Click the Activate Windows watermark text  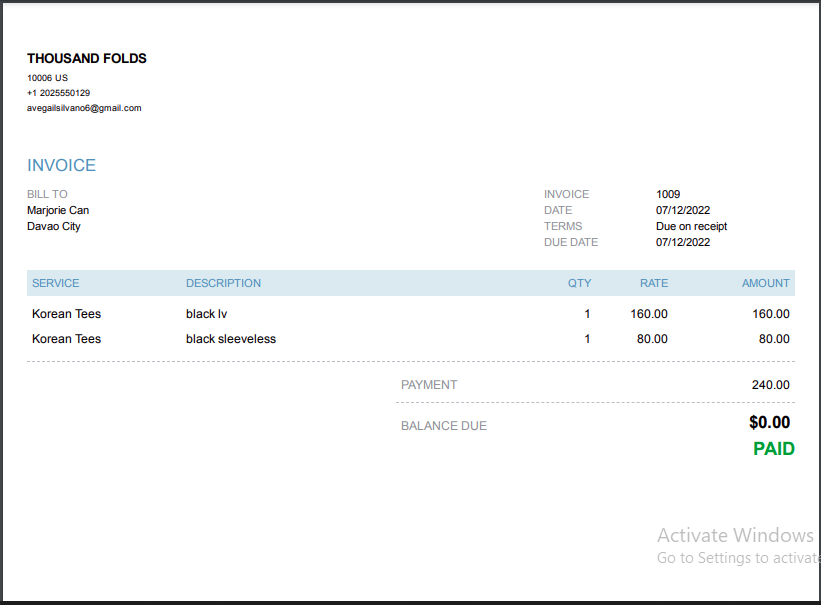click(735, 535)
